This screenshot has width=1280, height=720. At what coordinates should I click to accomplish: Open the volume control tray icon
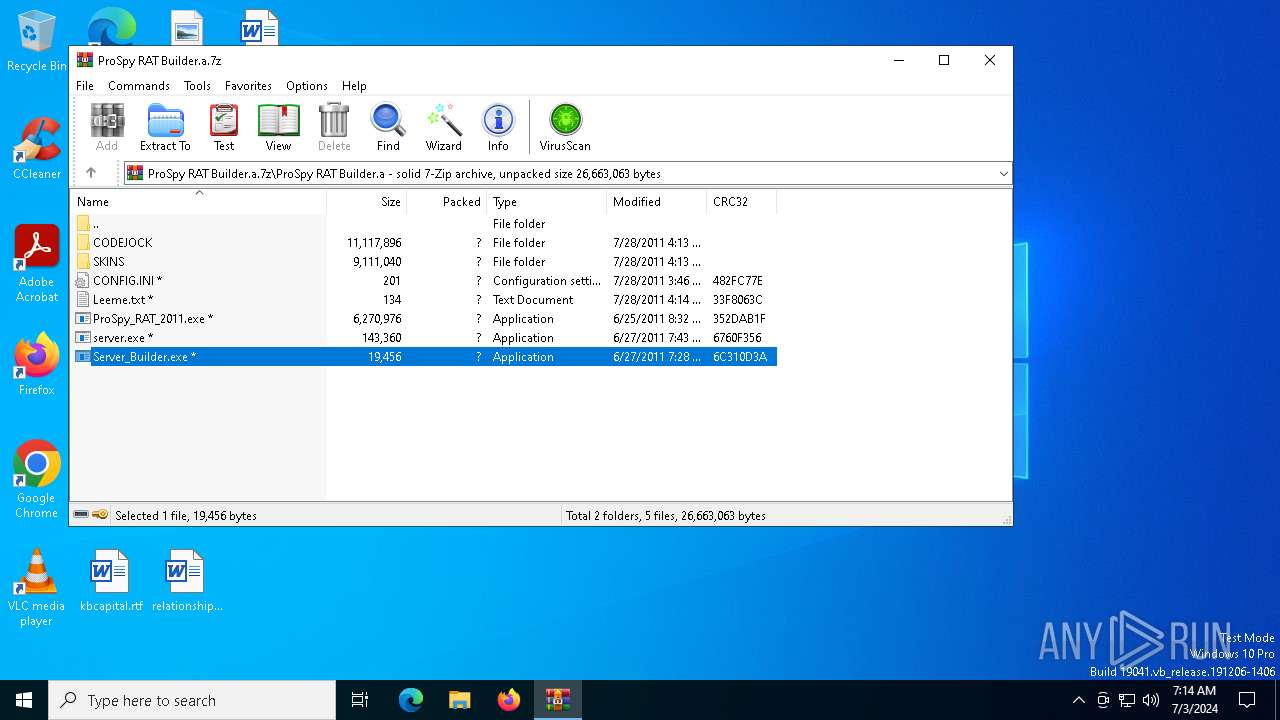(x=1151, y=700)
